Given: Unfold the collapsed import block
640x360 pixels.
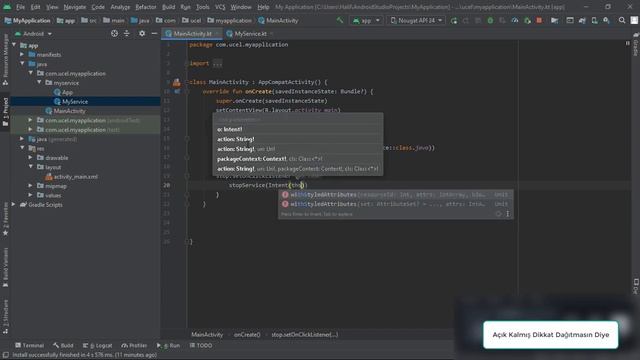Looking at the screenshot, I should 218,64.
